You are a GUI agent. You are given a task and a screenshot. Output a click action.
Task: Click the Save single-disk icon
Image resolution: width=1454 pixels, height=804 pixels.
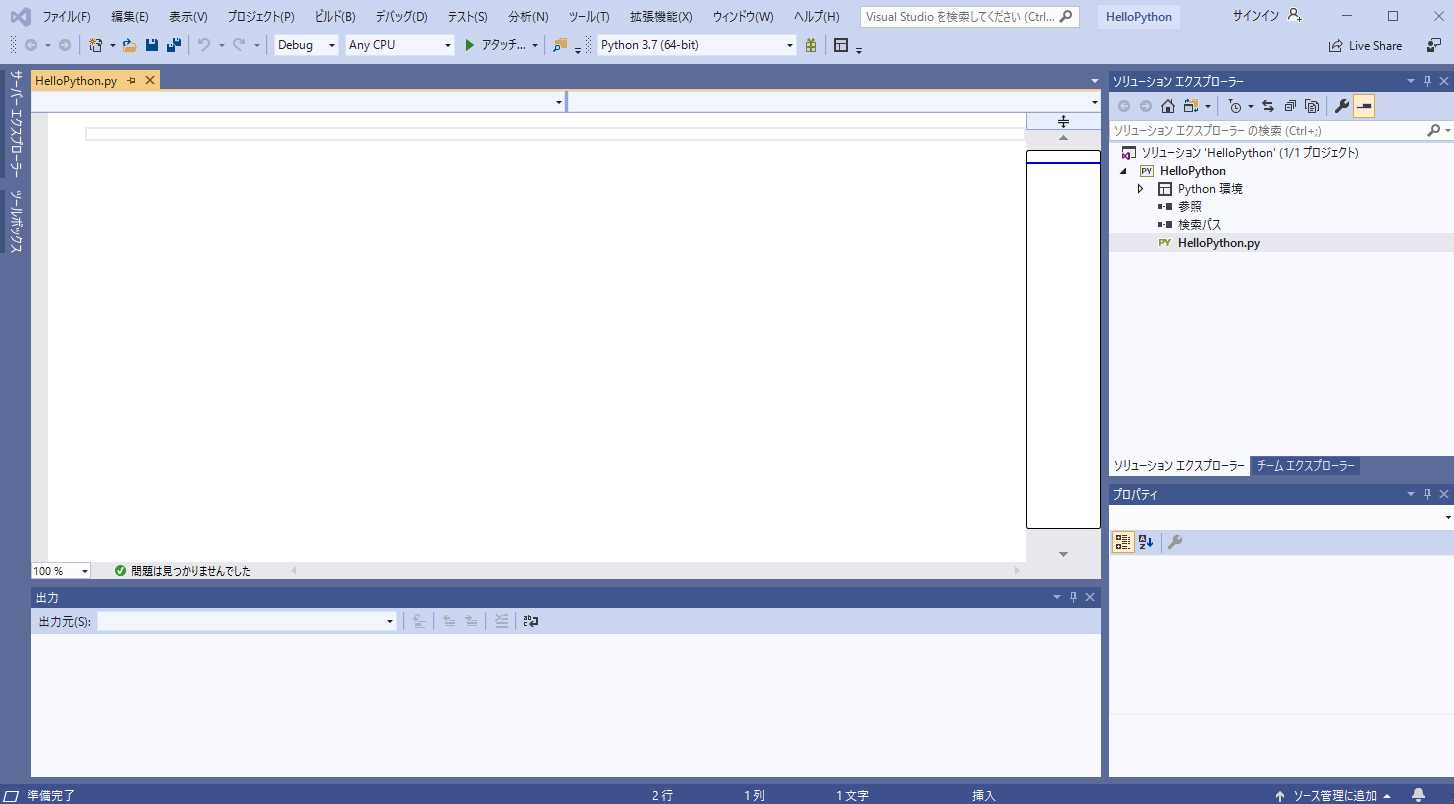[152, 45]
